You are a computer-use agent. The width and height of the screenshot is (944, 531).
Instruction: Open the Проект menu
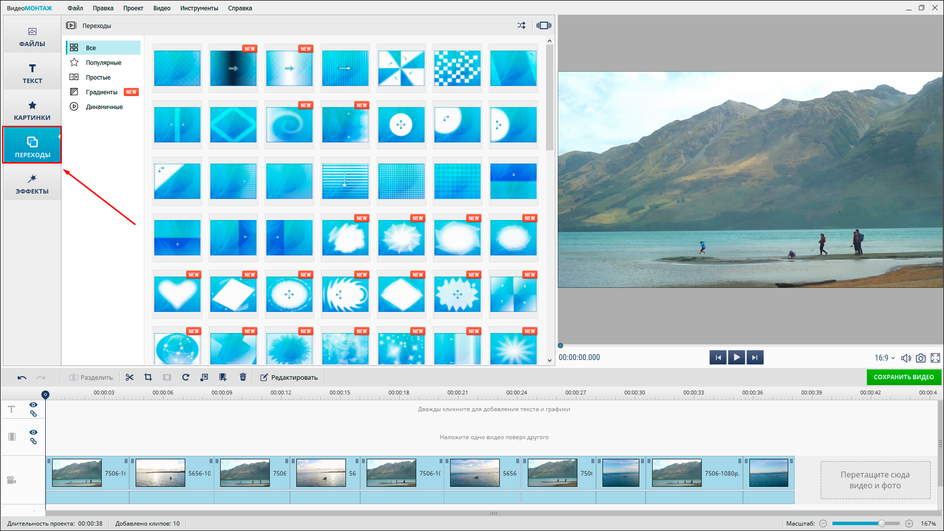(133, 8)
